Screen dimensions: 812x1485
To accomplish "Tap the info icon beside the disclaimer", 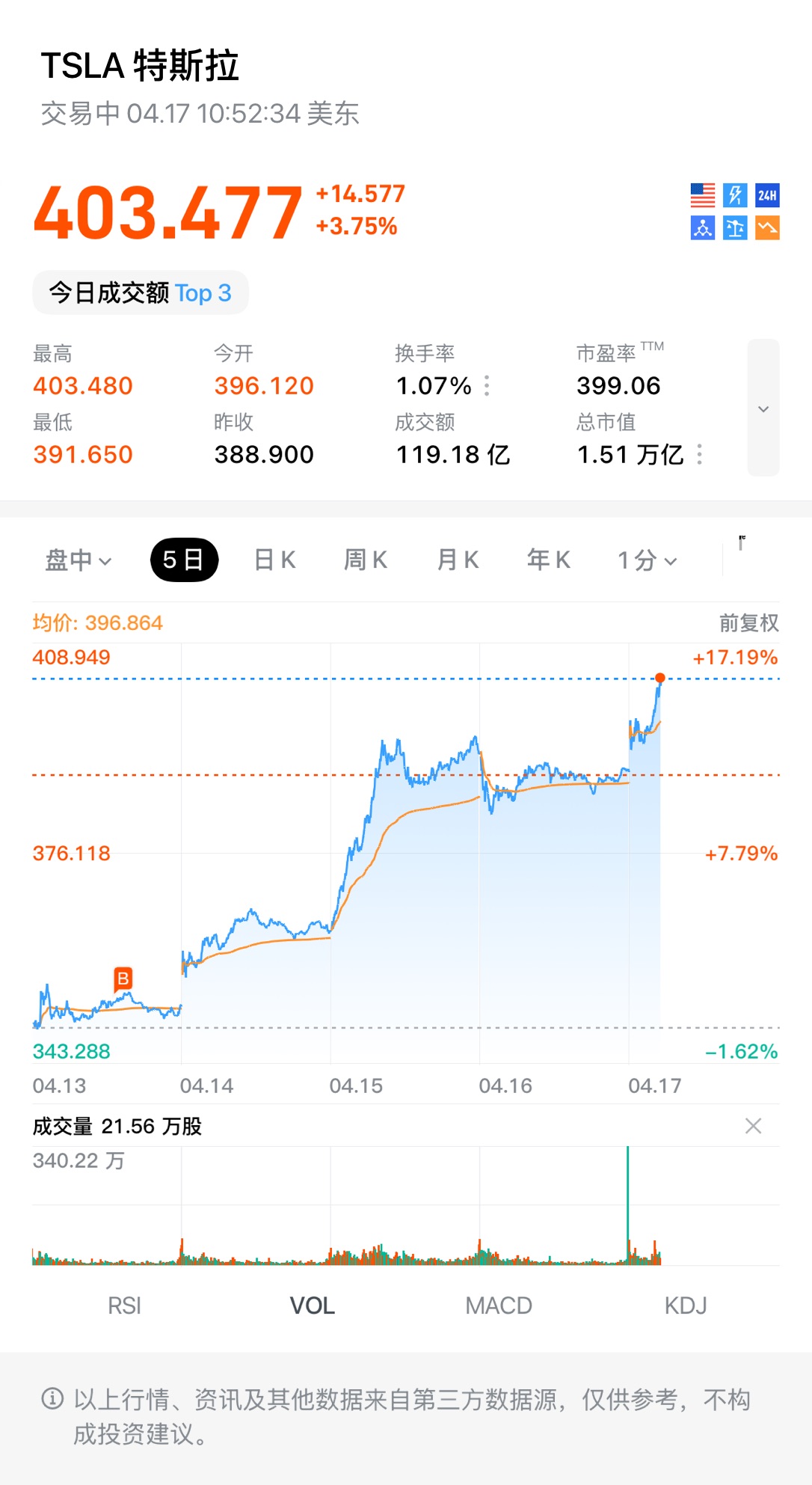I will point(52,1398).
